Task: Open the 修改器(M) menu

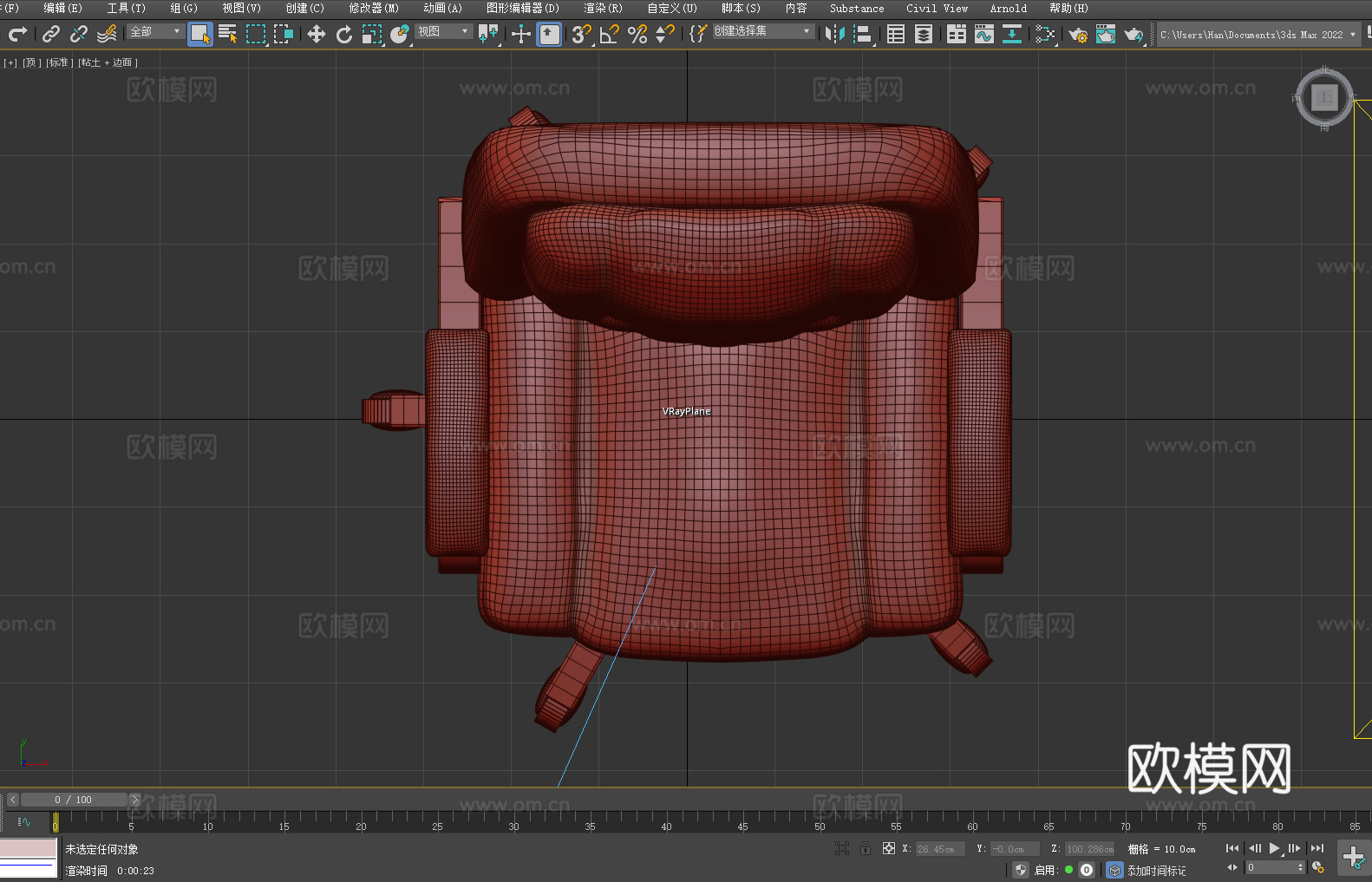Action: coord(374,8)
